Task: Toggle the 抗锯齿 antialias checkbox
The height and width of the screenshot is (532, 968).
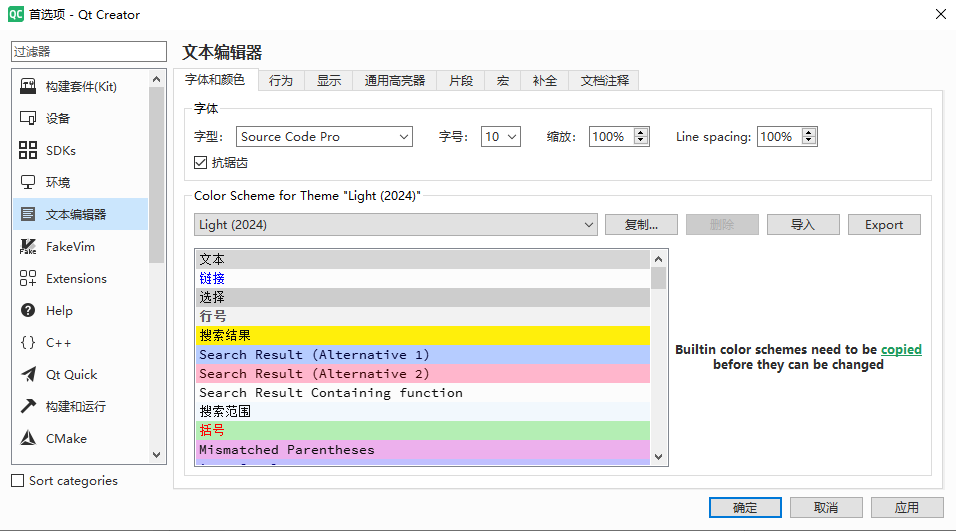Action: click(200, 162)
